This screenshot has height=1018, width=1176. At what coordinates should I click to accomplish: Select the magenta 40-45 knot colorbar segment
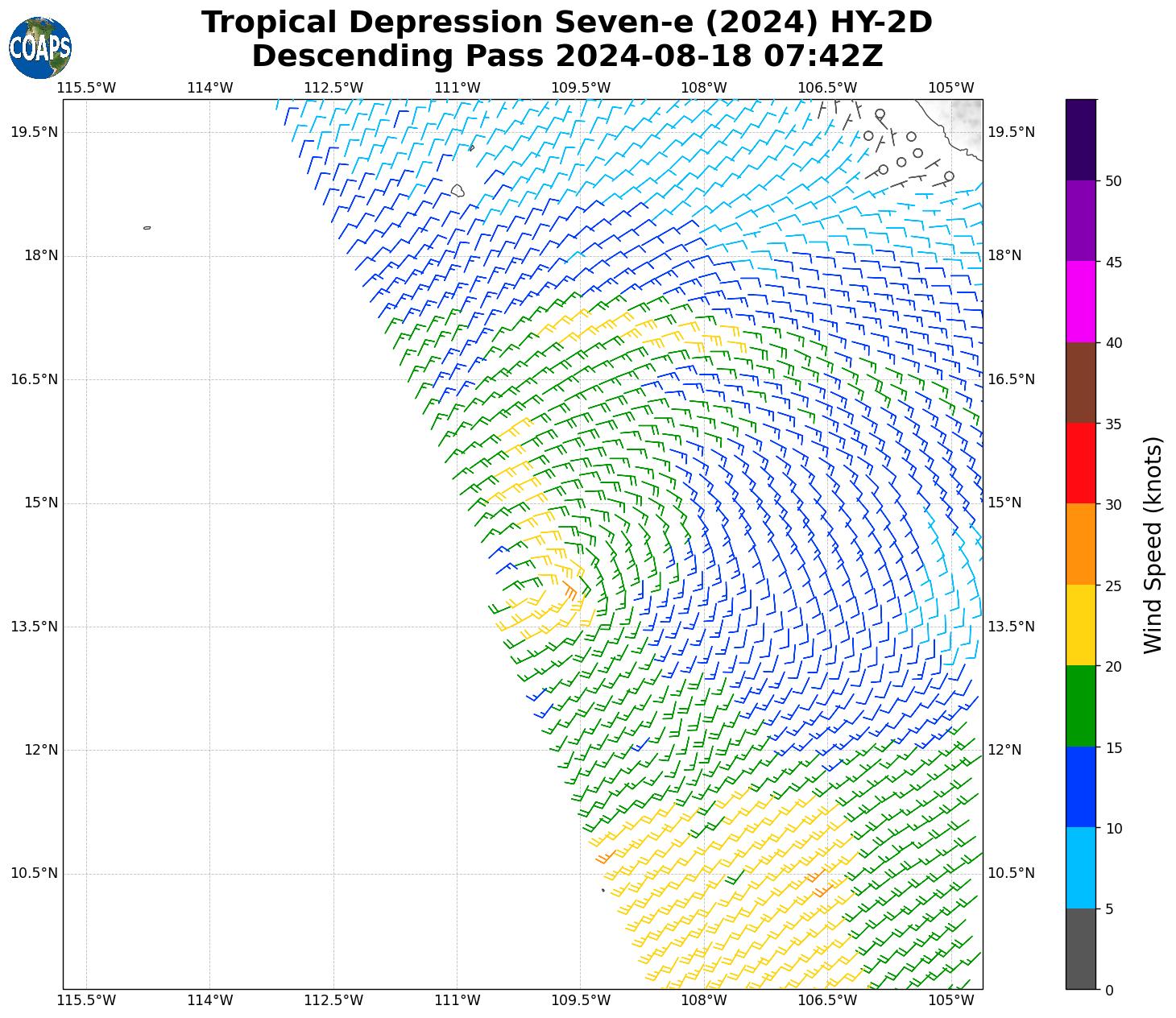[1080, 301]
